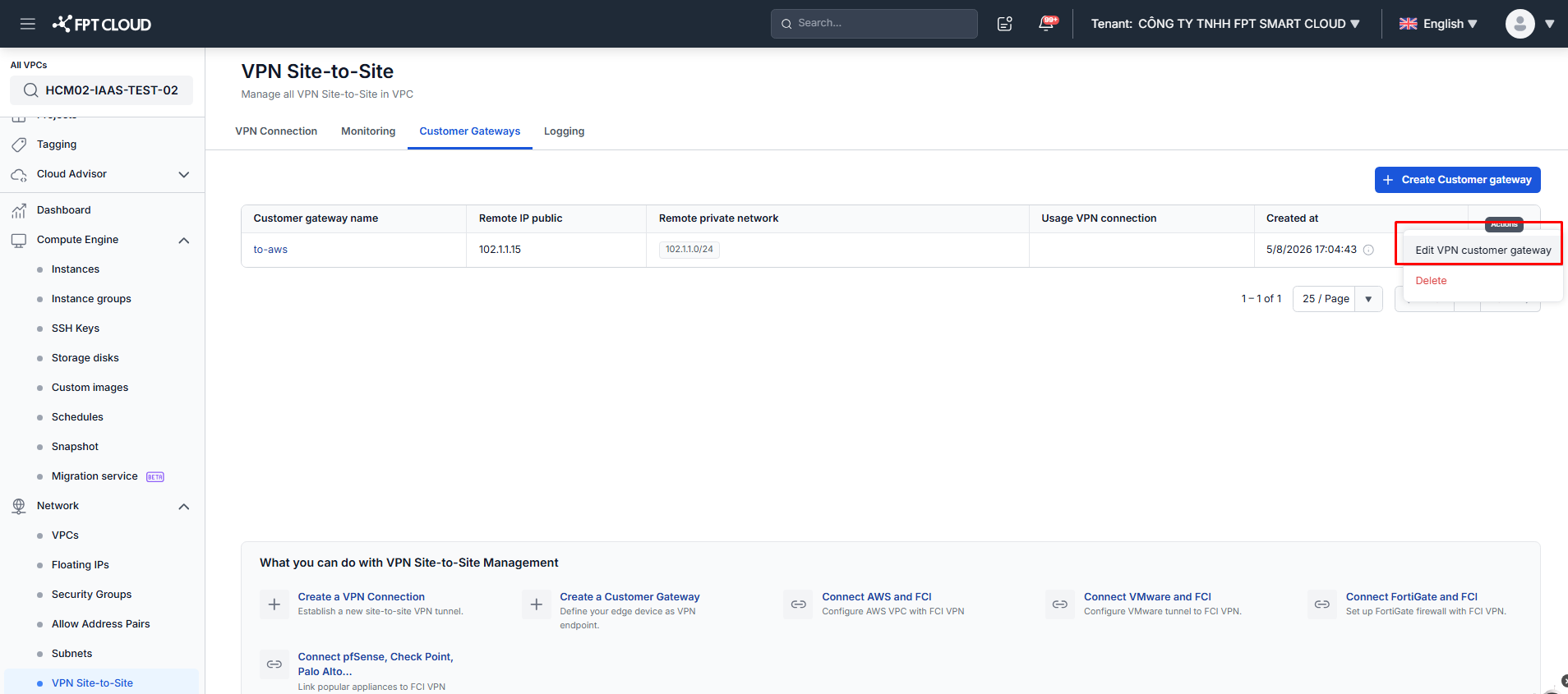1568x694 pixels.
Task: Open the Tenant dropdown
Action: coord(1225,24)
